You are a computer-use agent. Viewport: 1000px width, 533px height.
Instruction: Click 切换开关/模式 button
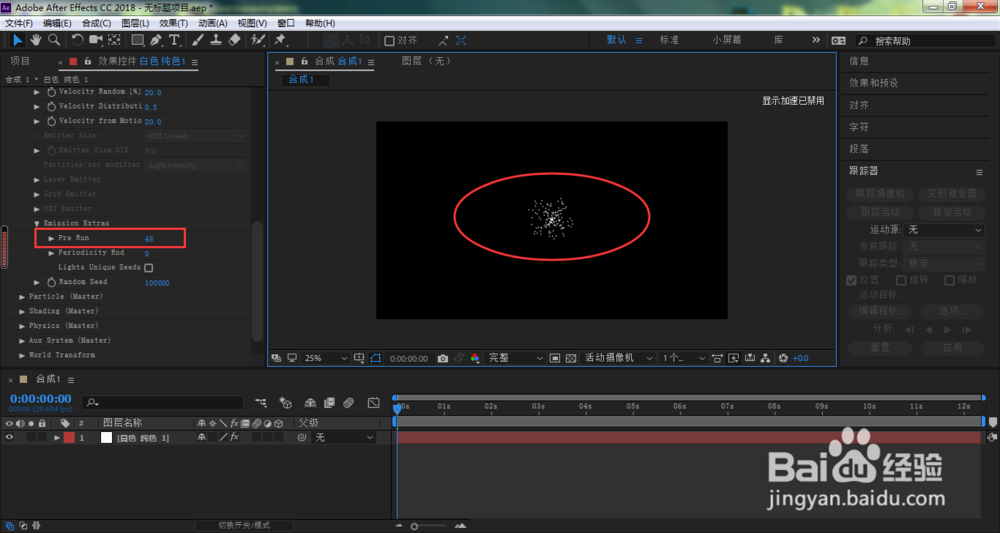tap(244, 525)
